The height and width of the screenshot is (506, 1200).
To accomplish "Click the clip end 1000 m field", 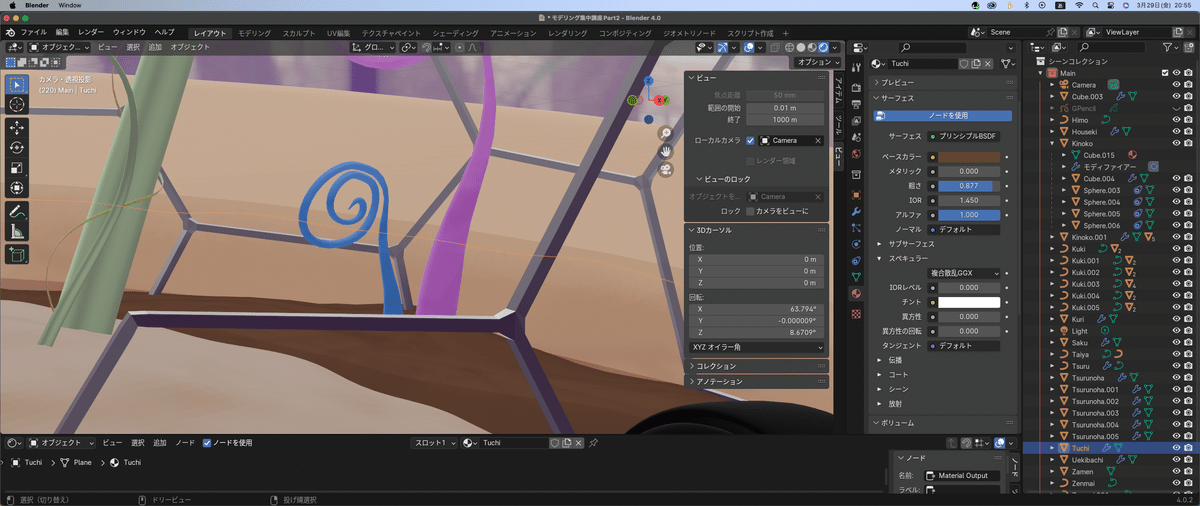I will point(785,119).
